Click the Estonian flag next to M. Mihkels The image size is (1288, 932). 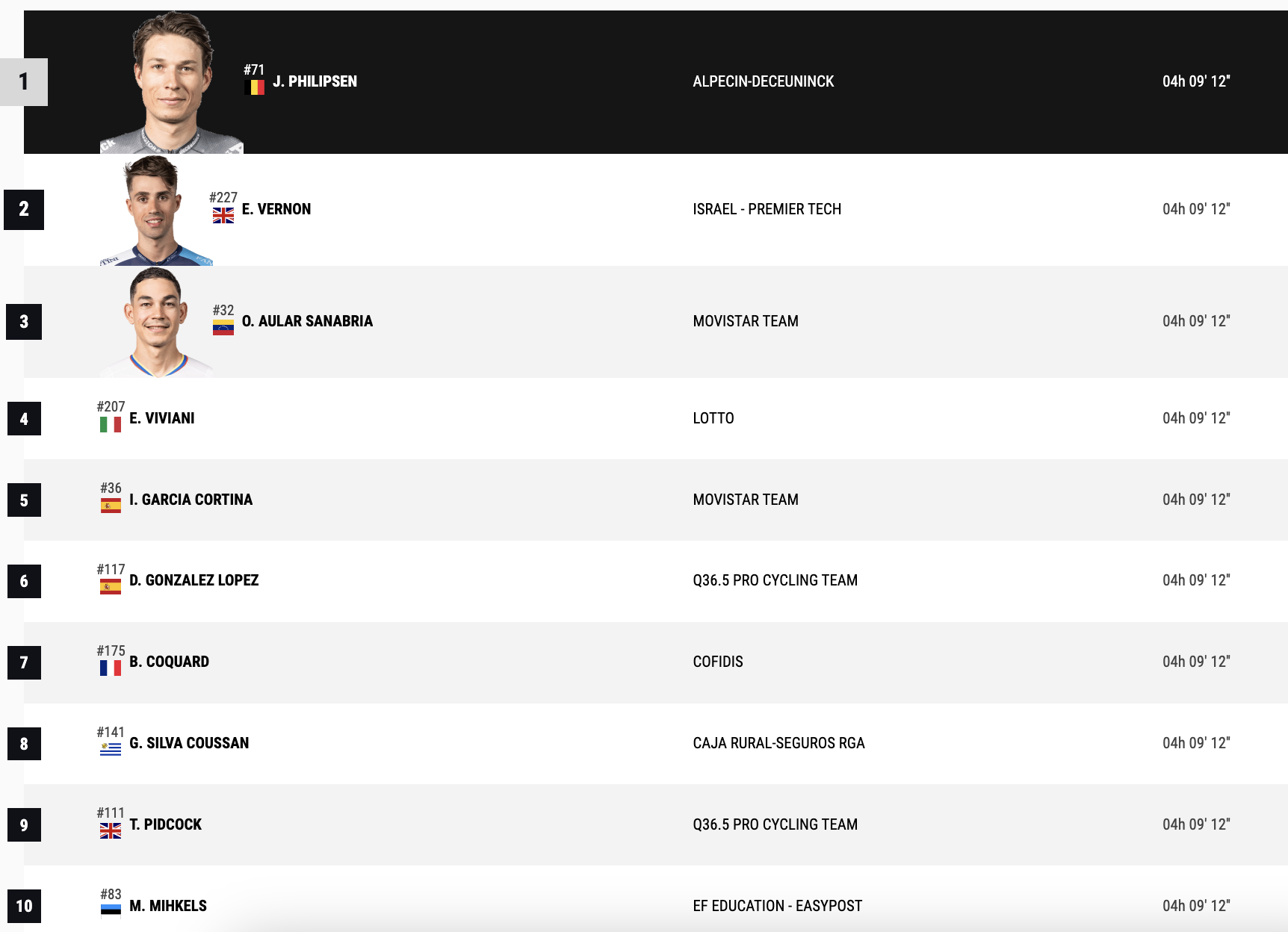pos(111,910)
